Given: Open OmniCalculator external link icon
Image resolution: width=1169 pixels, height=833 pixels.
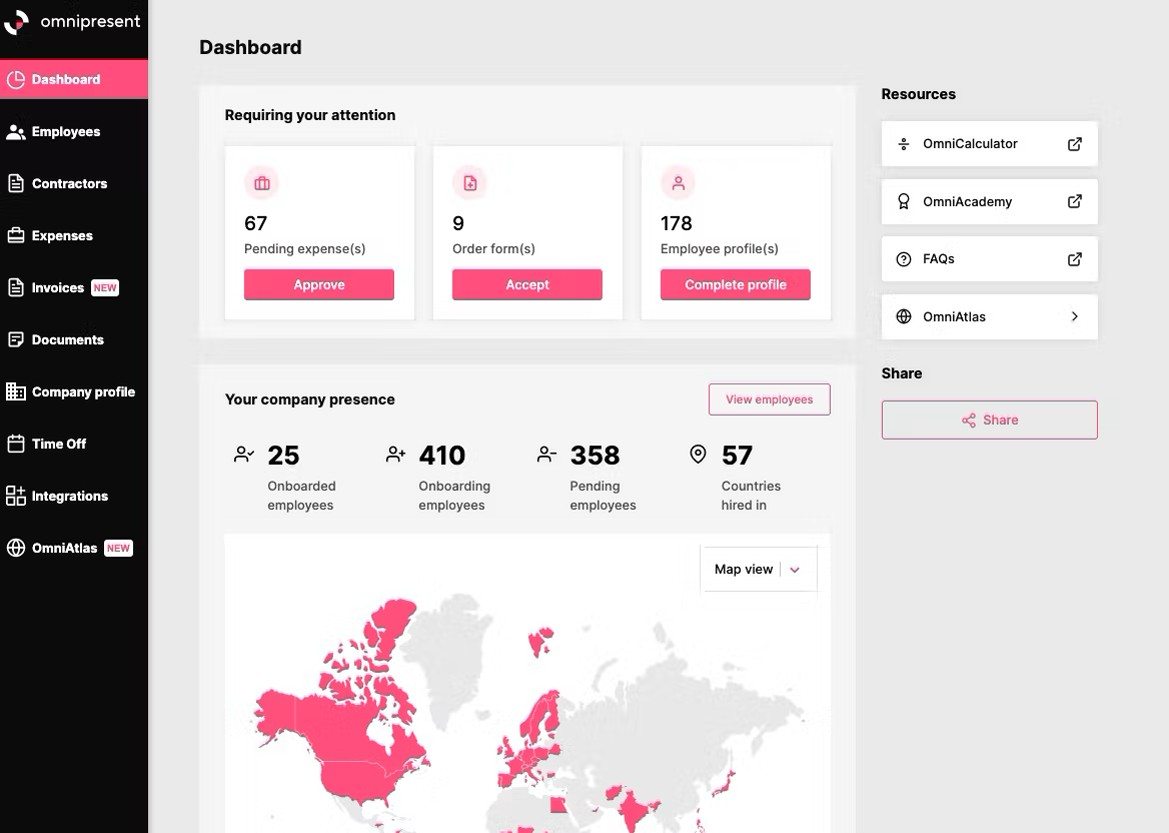Looking at the screenshot, I should tap(1075, 144).
